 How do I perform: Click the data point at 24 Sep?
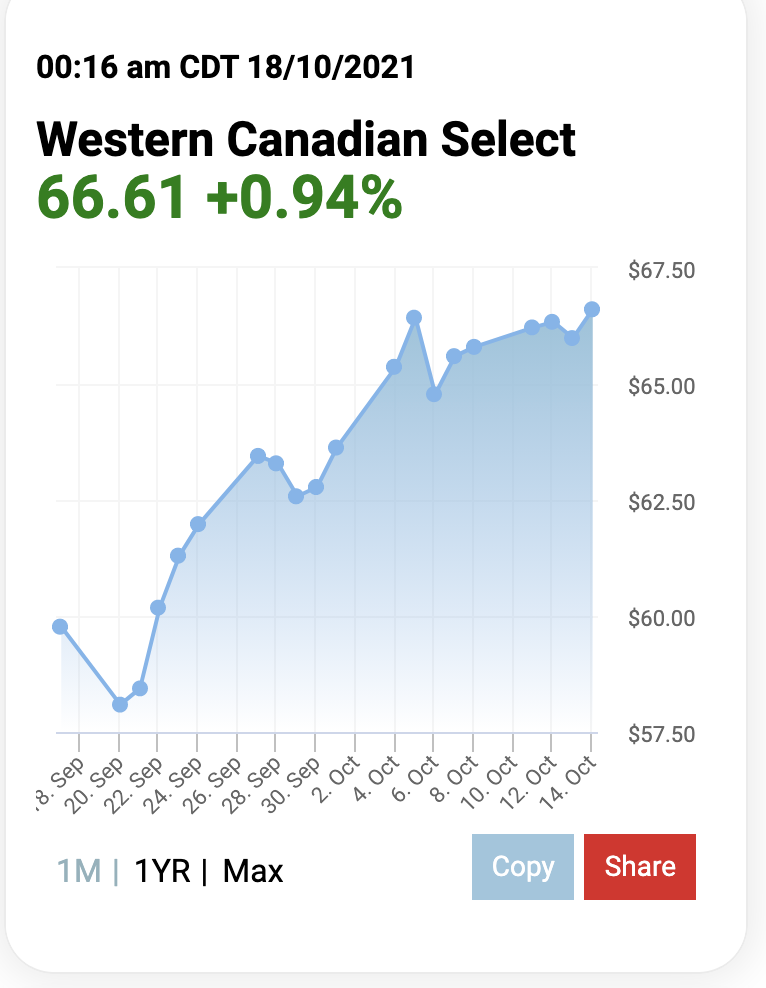pyautogui.click(x=198, y=524)
